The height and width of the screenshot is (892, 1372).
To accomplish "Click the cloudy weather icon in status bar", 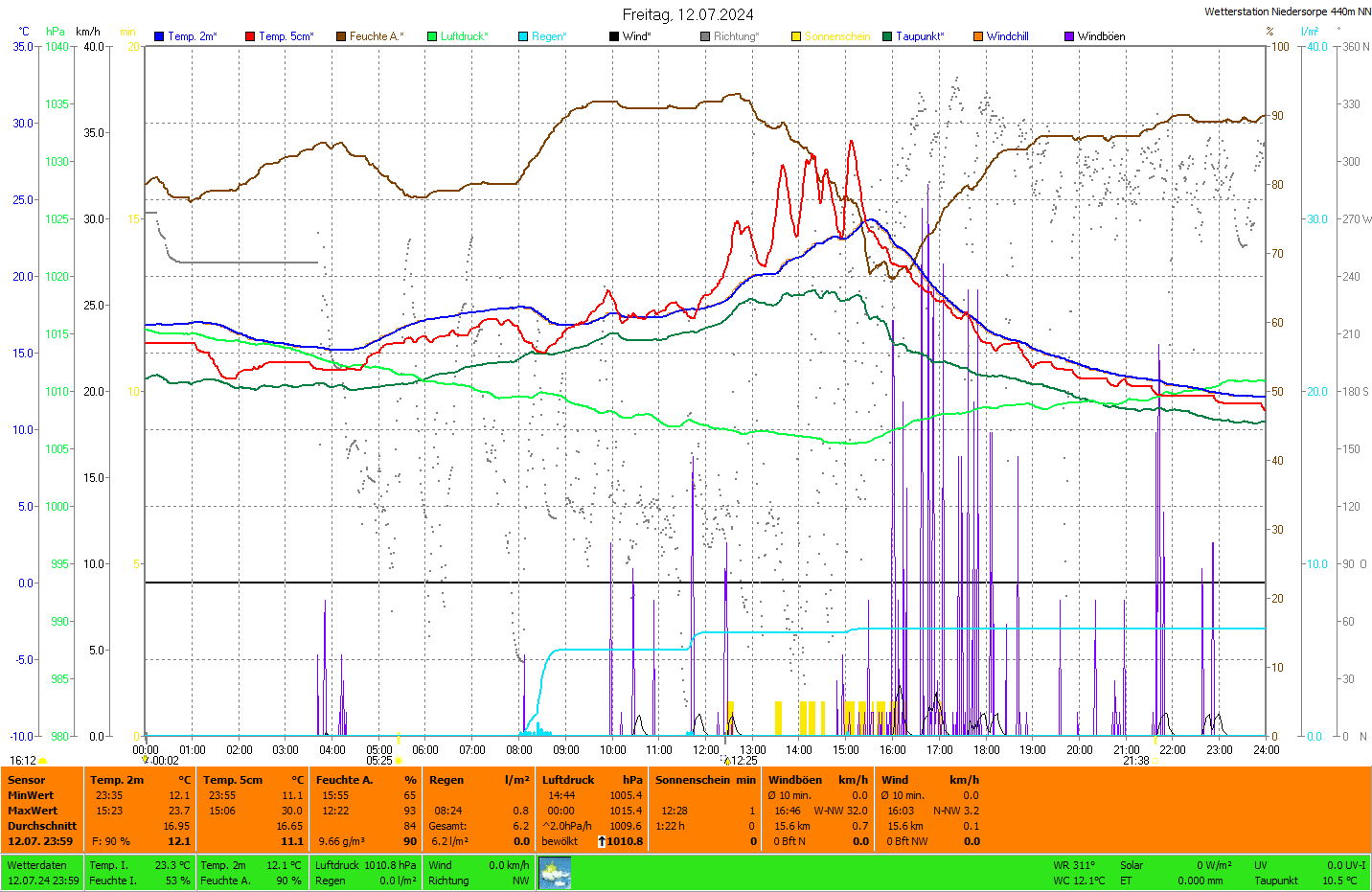I will [x=555, y=873].
